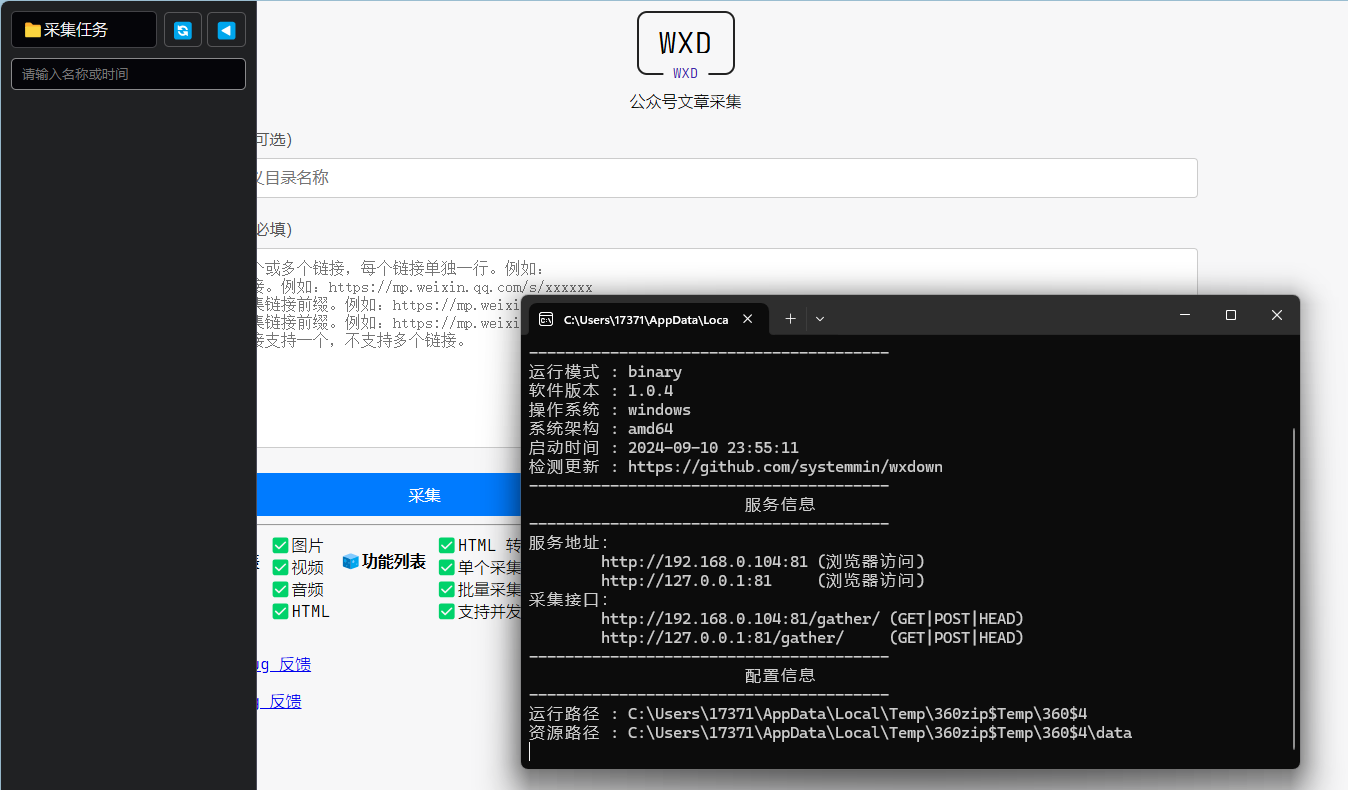The width and height of the screenshot is (1348, 790).
Task: Open a new terminal tab with plus icon
Action: (789, 318)
